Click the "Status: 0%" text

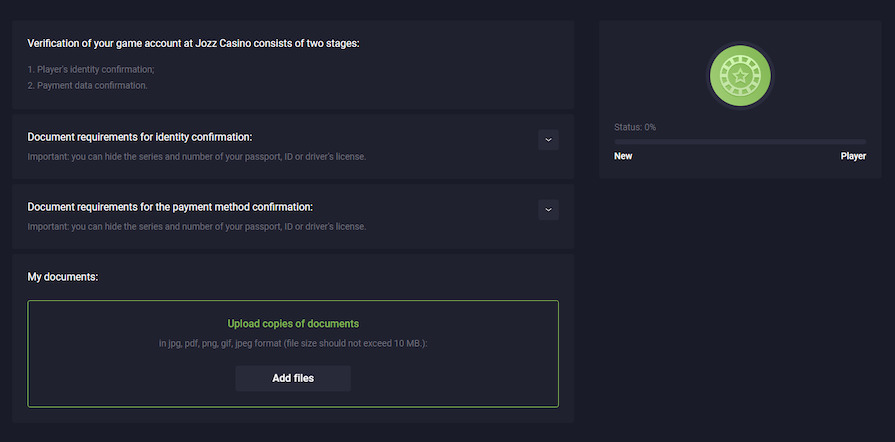coord(635,127)
